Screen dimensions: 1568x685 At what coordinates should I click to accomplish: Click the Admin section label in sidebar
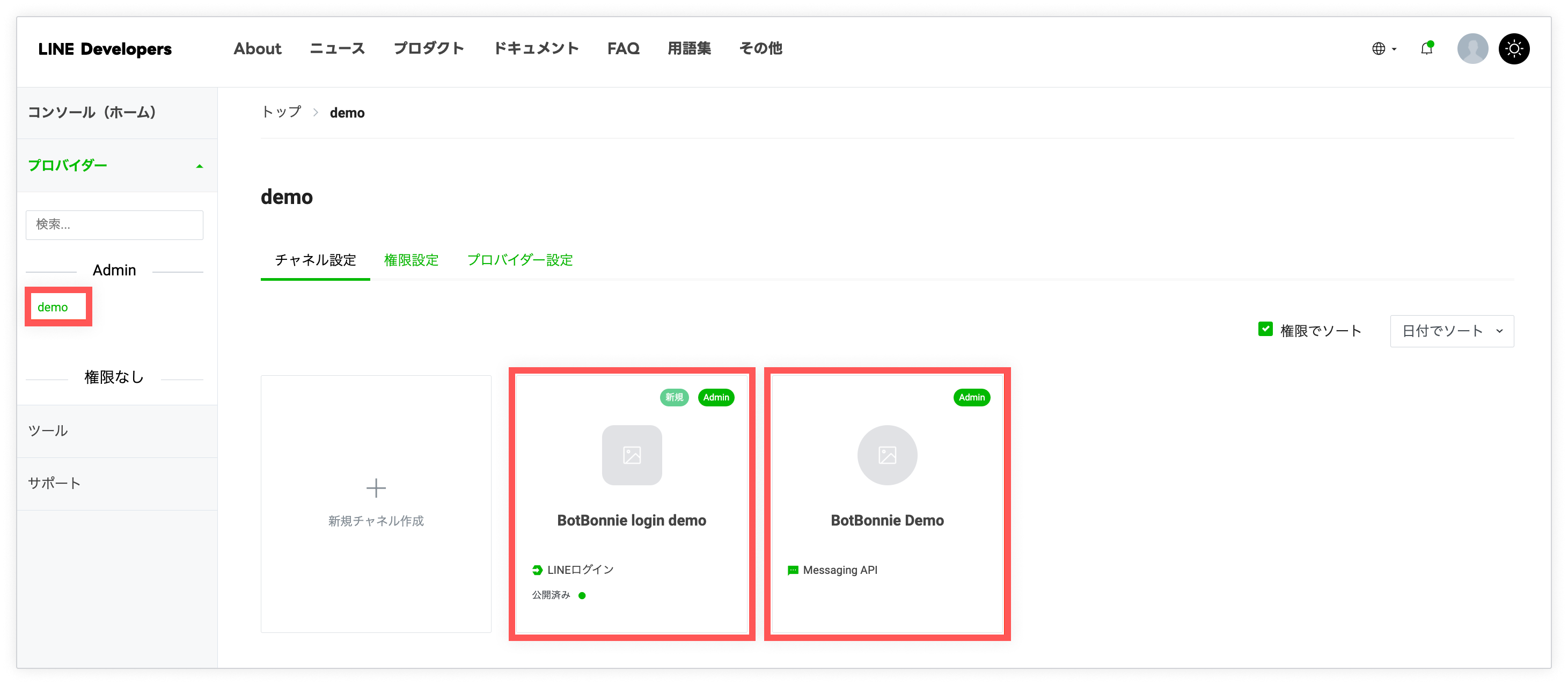point(114,271)
